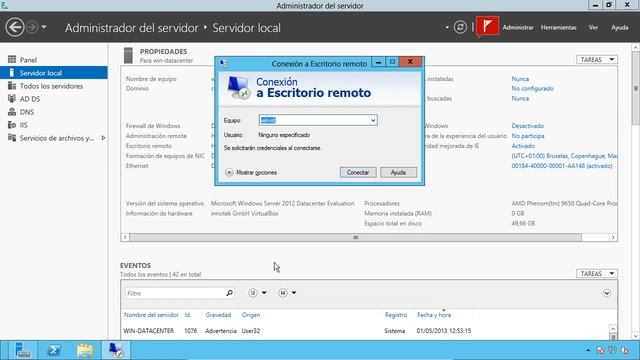Screen dimensions: 640x360
Task: Click the Panel dashboard icon
Action: pyautogui.click(x=12, y=60)
